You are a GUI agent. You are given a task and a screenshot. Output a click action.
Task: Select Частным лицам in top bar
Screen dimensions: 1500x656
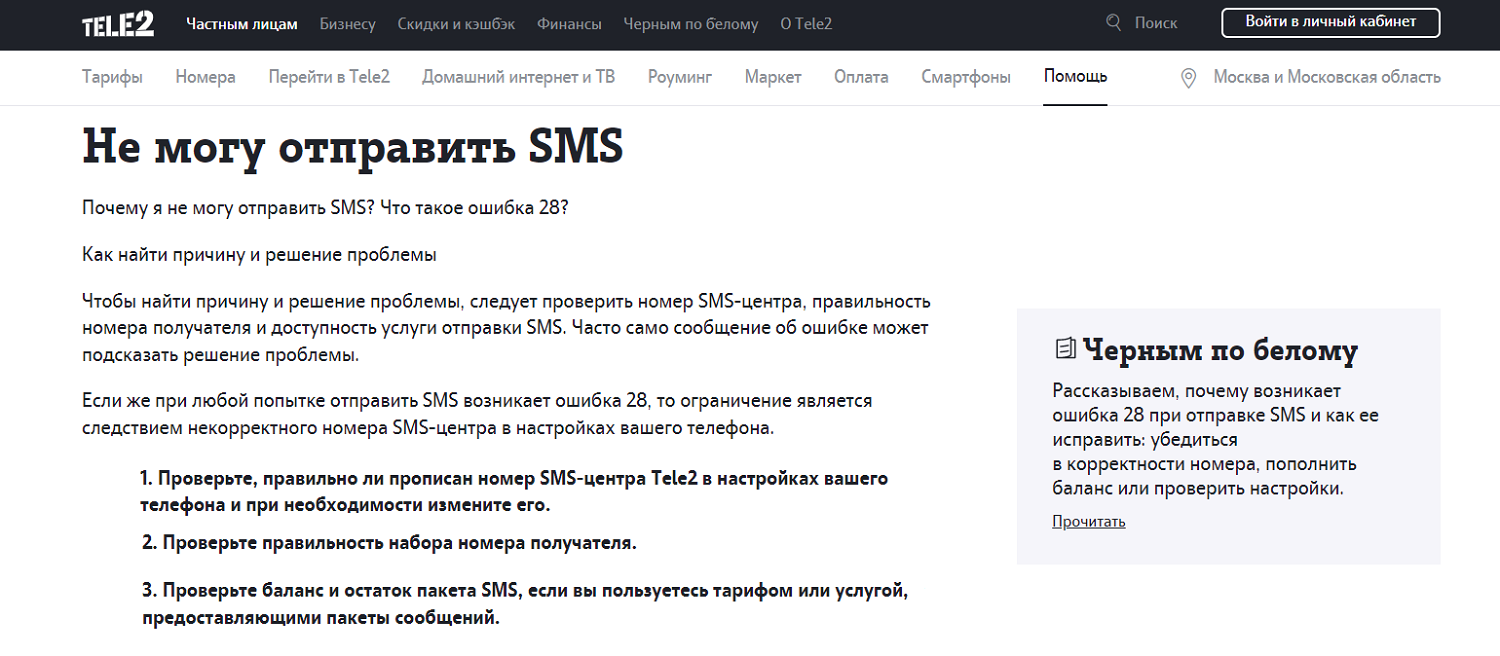(x=242, y=23)
